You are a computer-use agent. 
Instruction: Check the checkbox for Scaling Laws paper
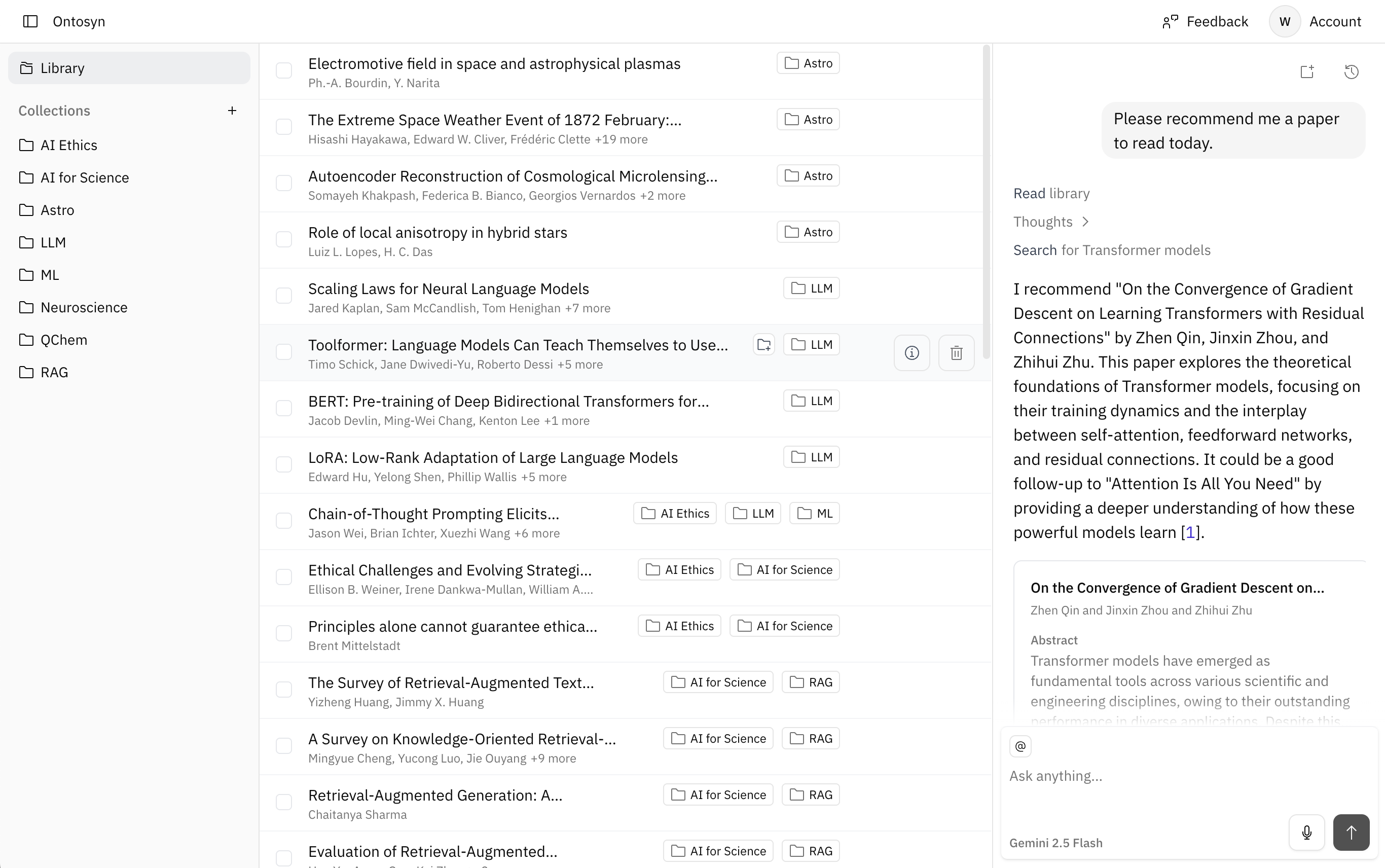pyautogui.click(x=283, y=295)
